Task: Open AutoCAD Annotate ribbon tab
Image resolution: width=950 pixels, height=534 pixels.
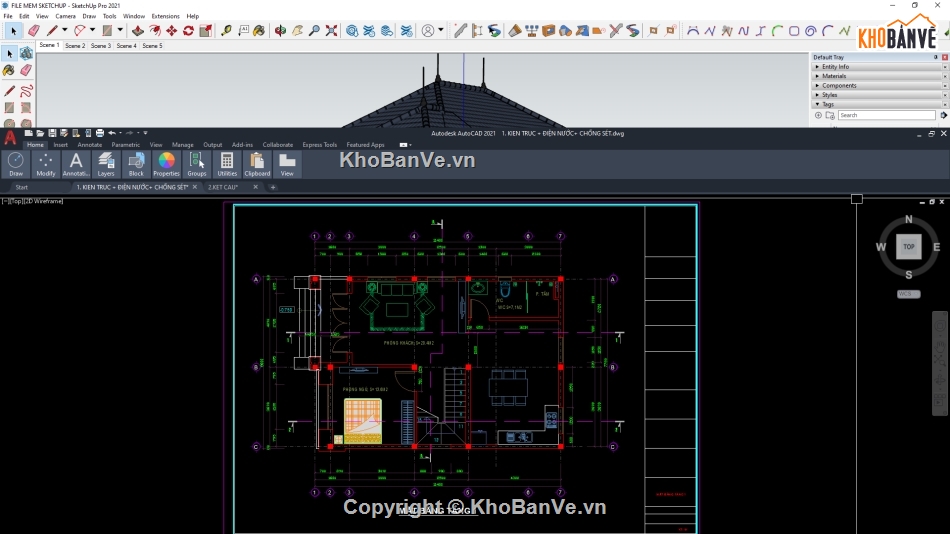Action: [x=90, y=145]
